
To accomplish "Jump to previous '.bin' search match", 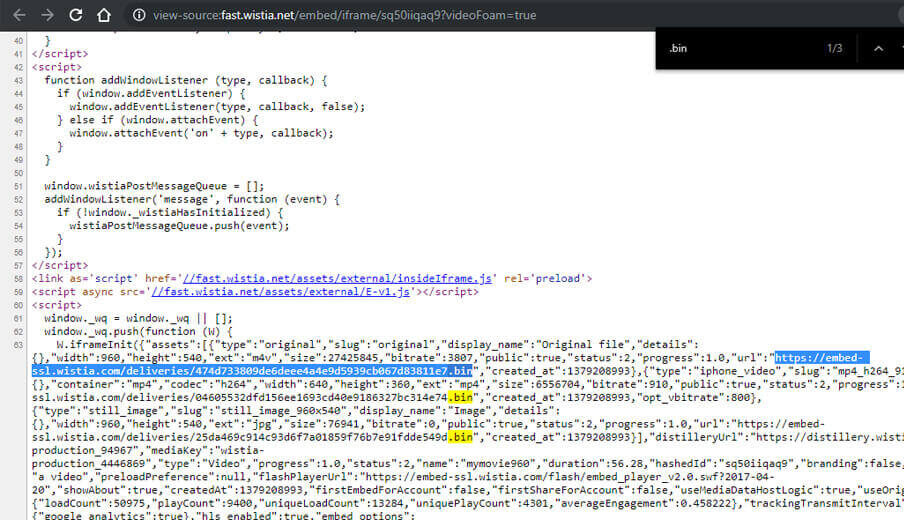I will pyautogui.click(x=878, y=48).
